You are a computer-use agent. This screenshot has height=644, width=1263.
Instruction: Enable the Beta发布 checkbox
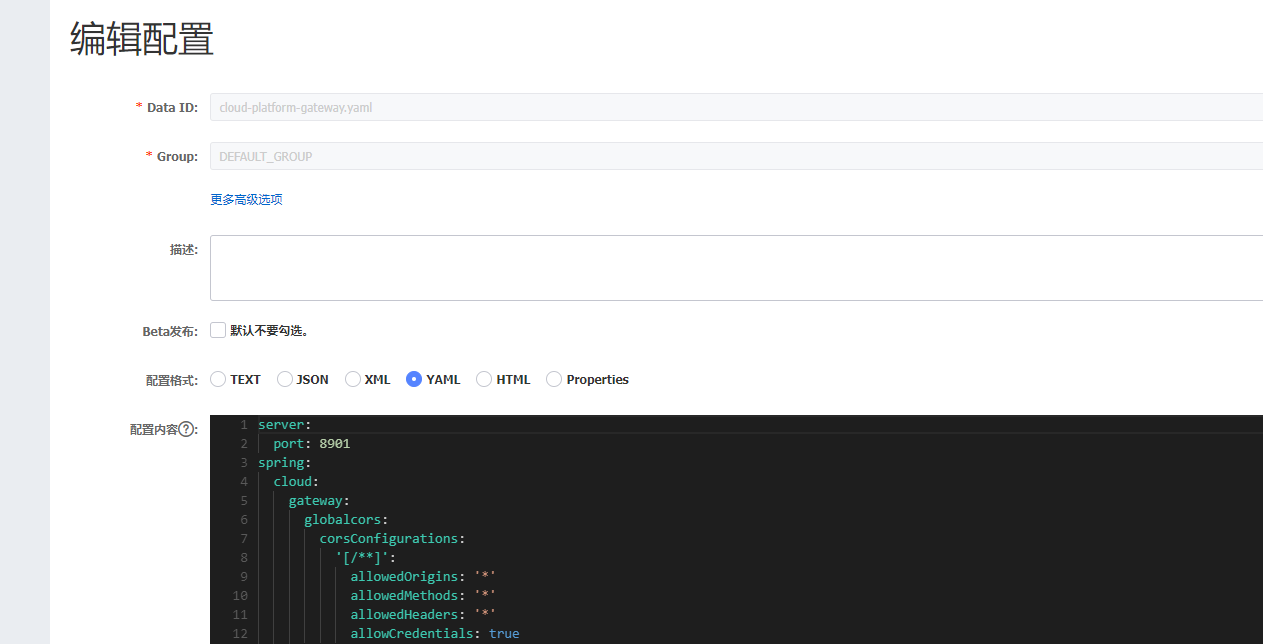(217, 329)
